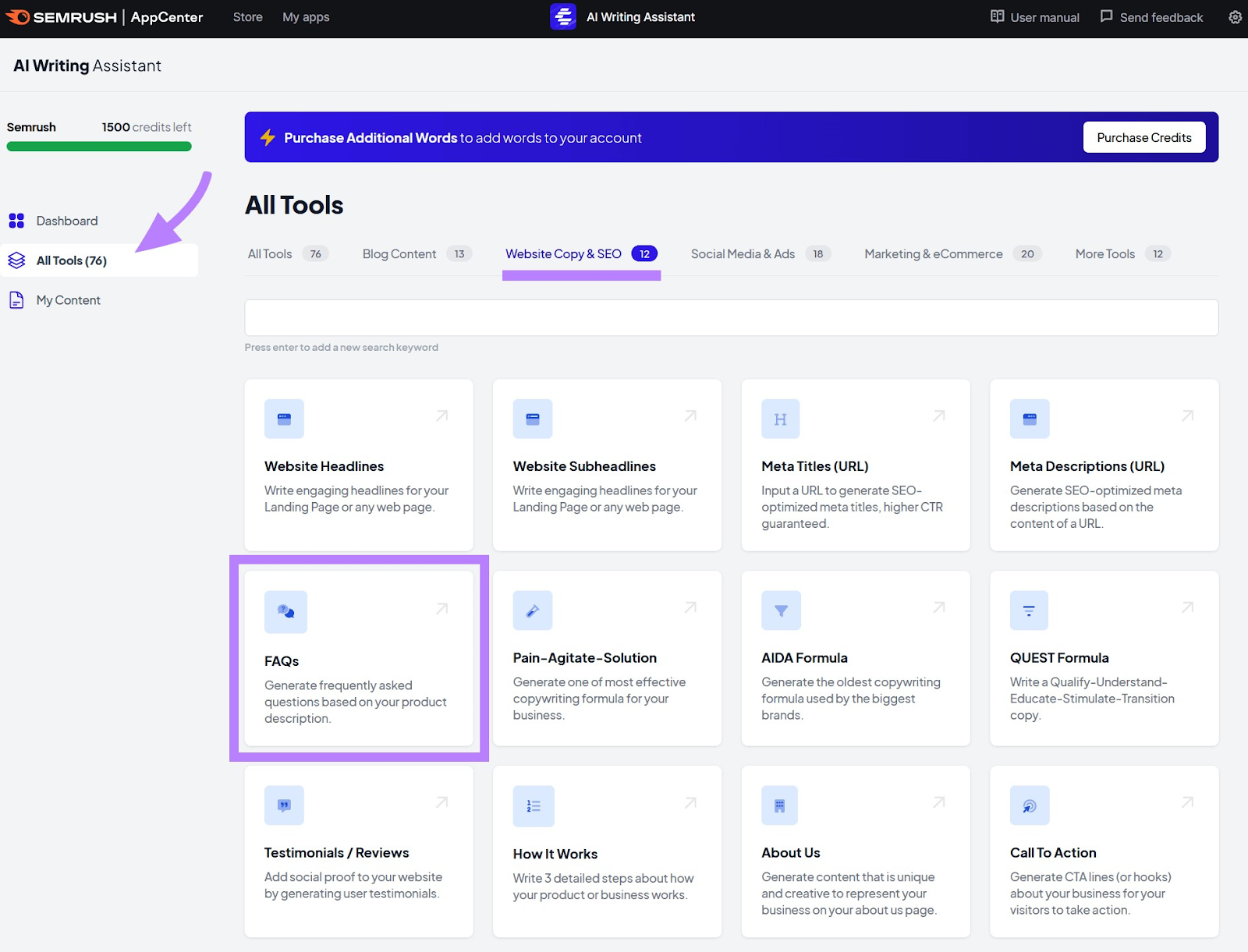Screen dimensions: 1248x952
Task: Select the Meta Titles (URL) tool icon
Action: pos(780,419)
